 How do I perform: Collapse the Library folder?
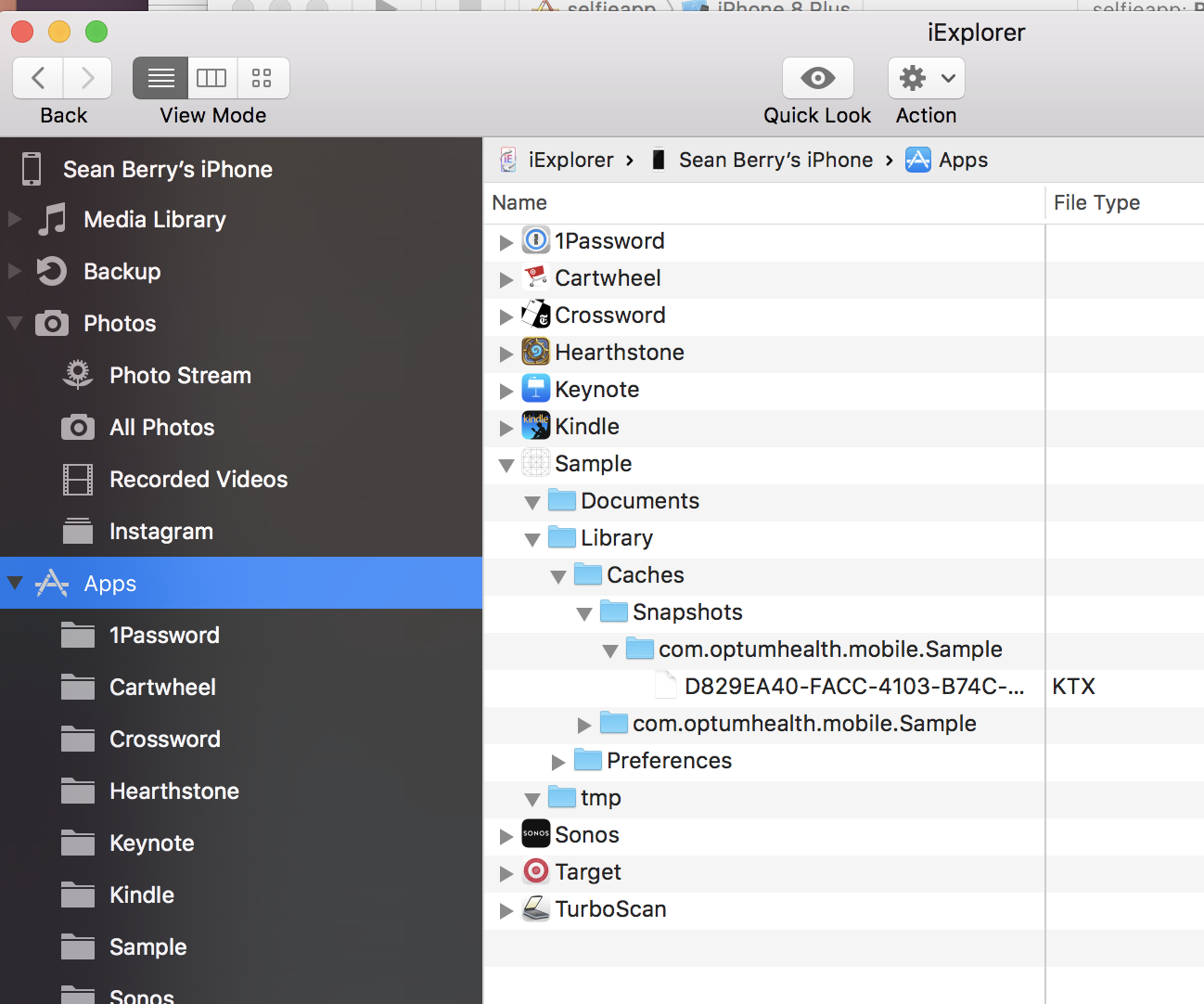[x=532, y=539]
